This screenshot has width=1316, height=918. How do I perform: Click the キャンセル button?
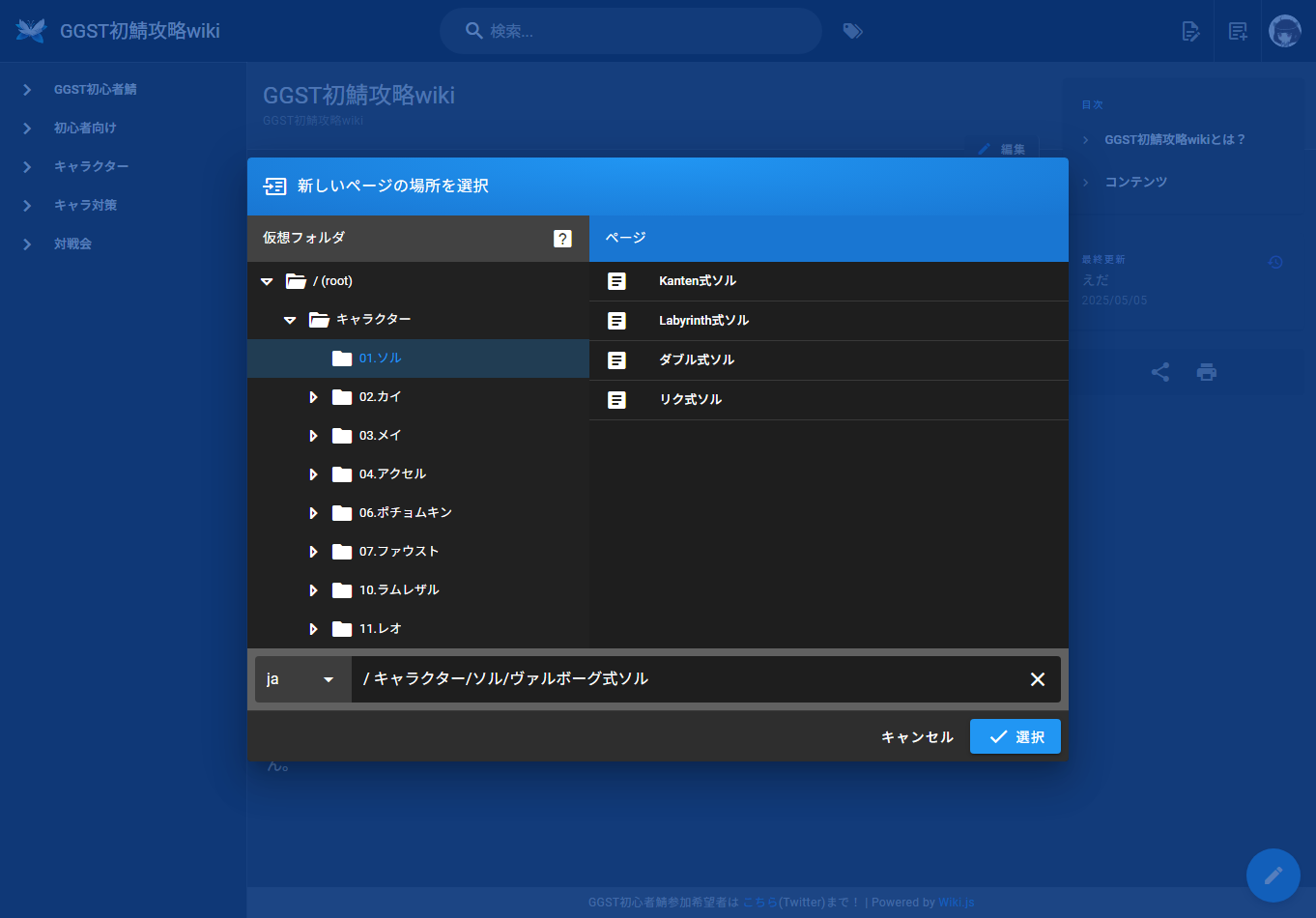(917, 737)
